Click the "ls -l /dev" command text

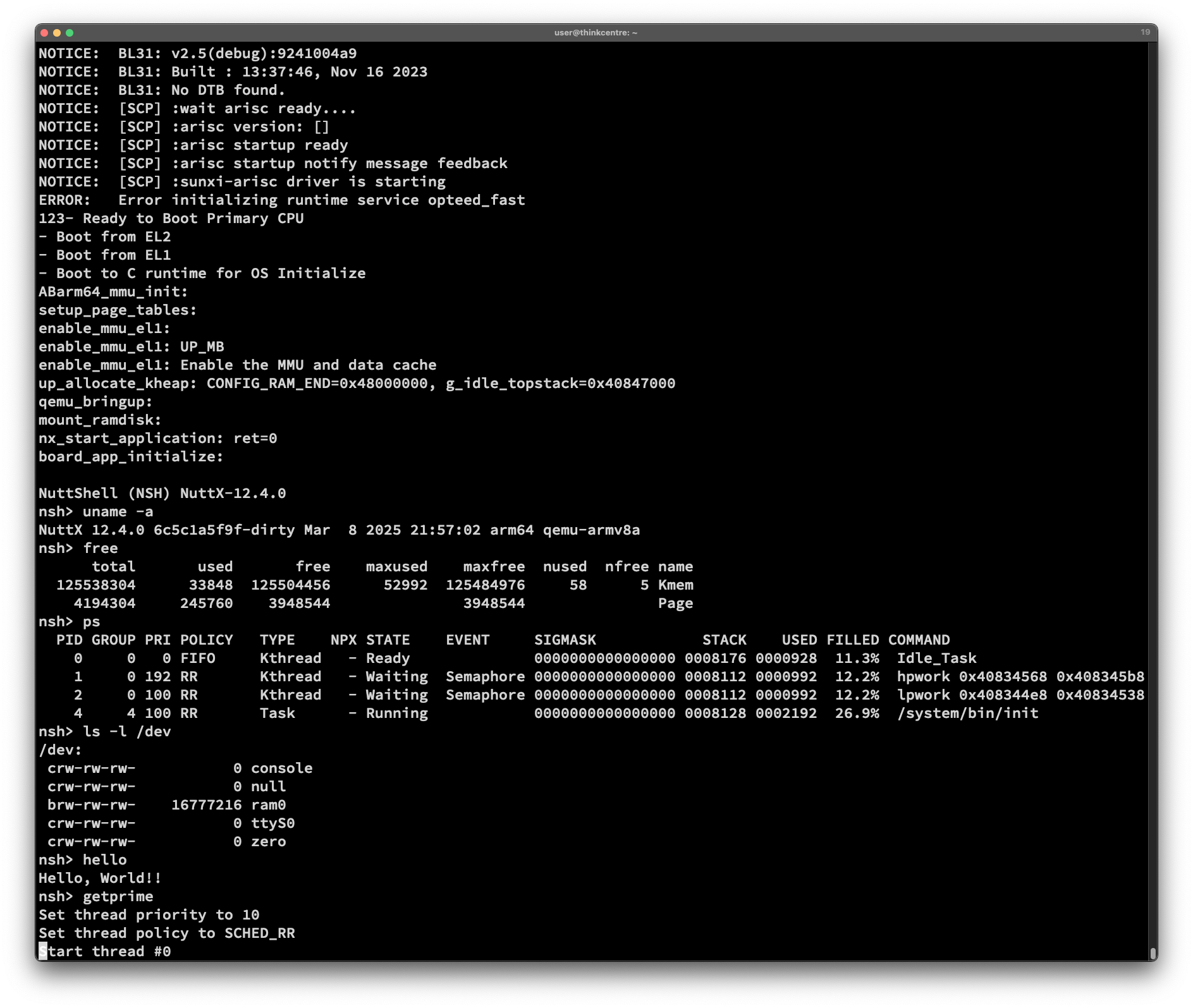coord(126,731)
